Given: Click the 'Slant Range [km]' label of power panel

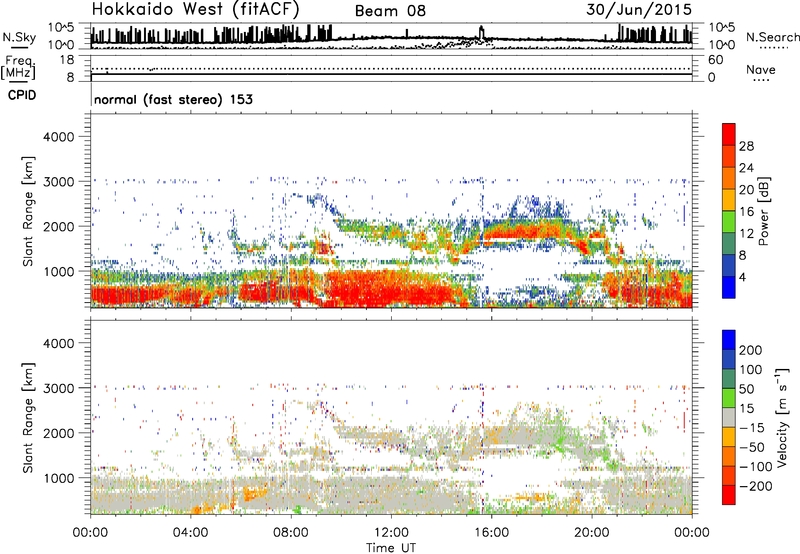Looking at the screenshot, I should [x=28, y=211].
